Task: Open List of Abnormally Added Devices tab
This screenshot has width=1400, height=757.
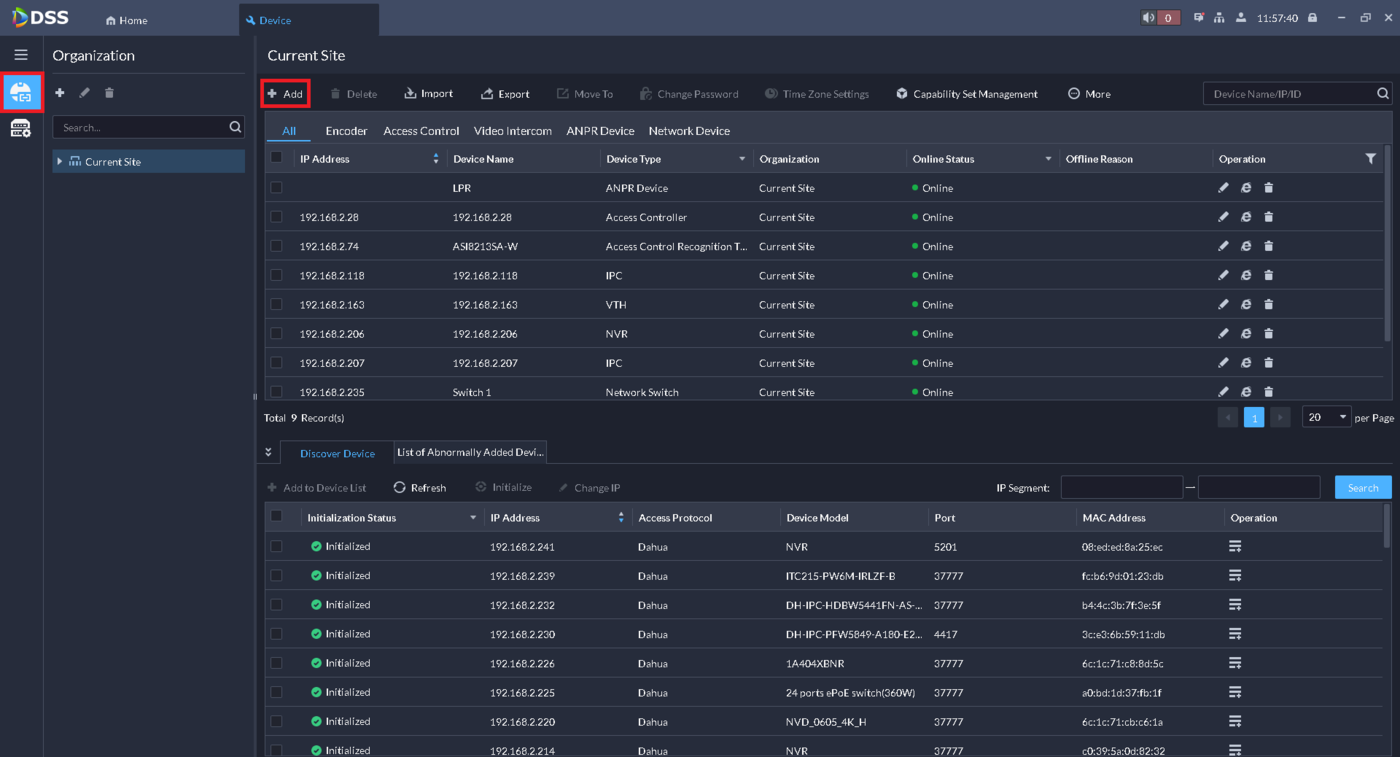Action: pyautogui.click(x=470, y=453)
